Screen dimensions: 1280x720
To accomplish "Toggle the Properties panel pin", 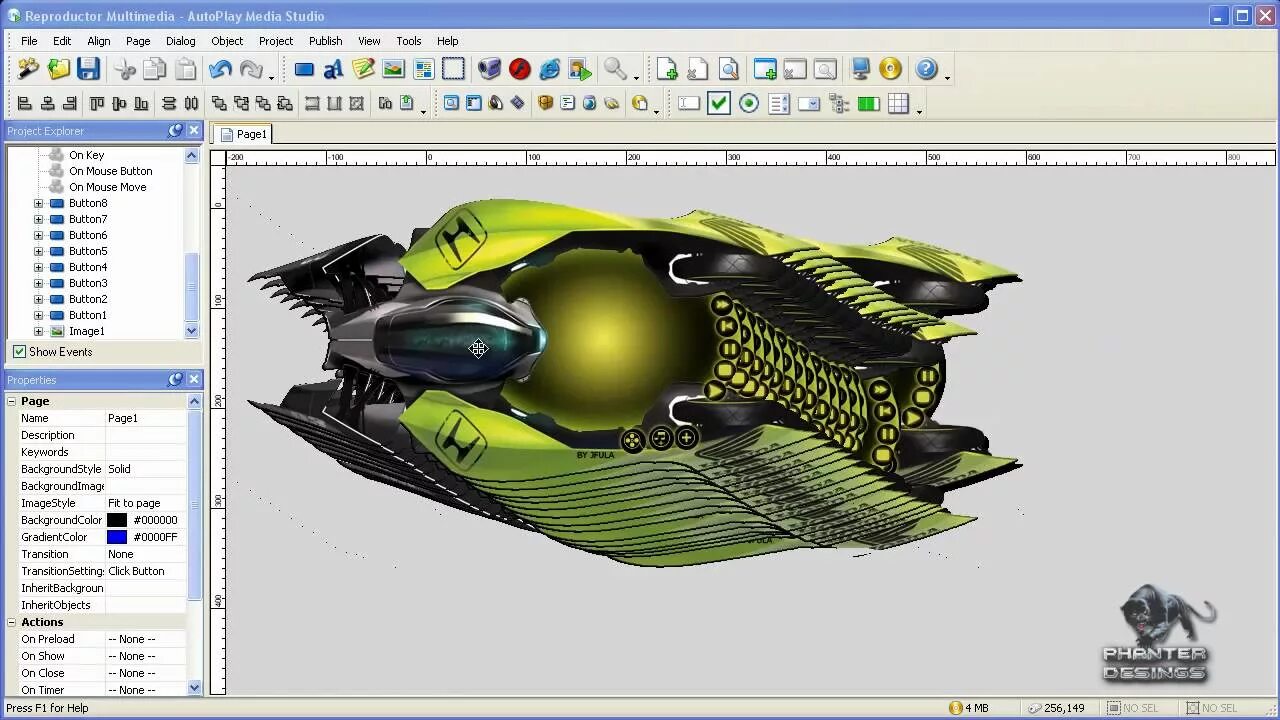I will pos(175,379).
